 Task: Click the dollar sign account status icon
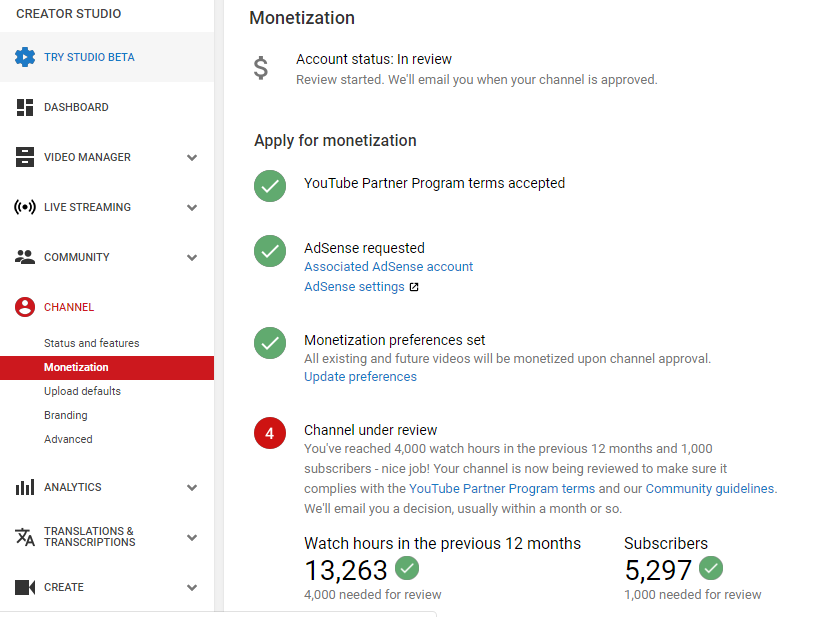[x=261, y=69]
